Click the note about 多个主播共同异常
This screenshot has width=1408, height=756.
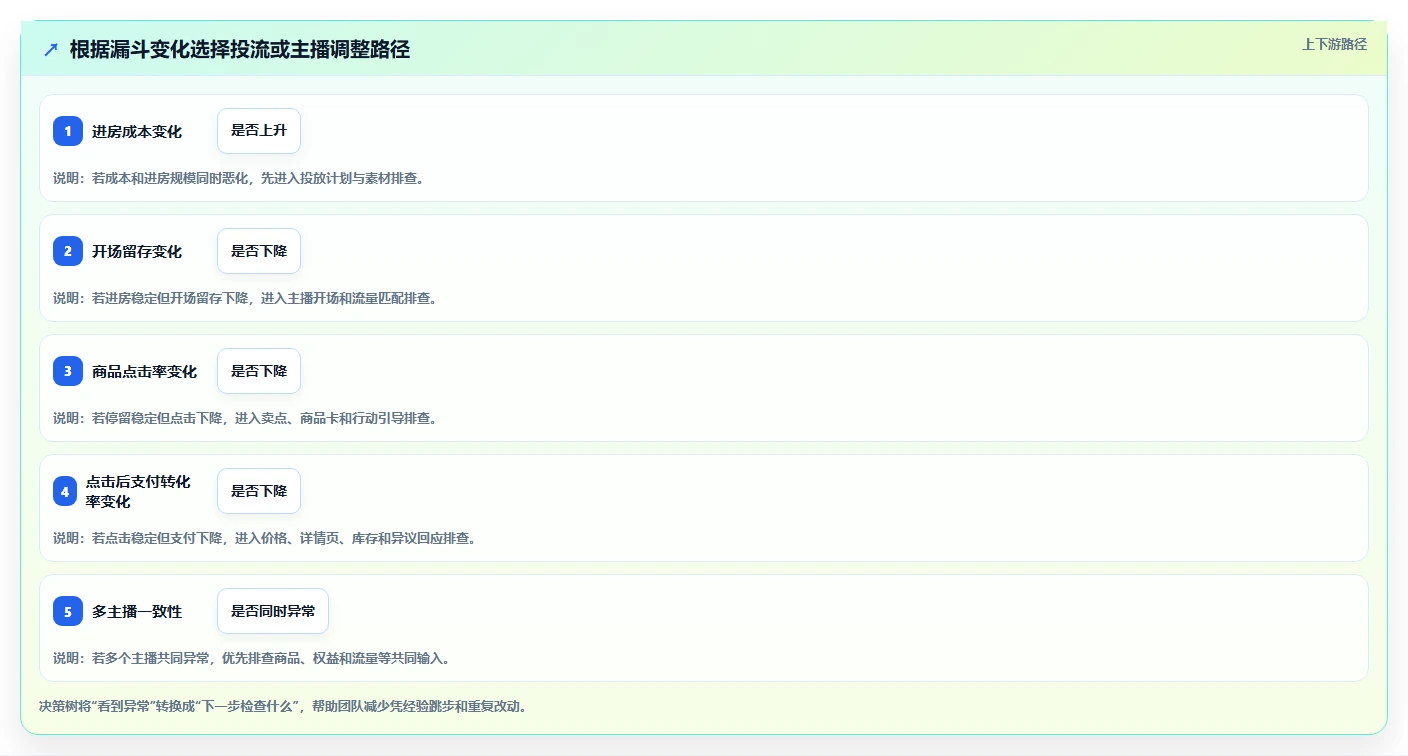[x=252, y=658]
